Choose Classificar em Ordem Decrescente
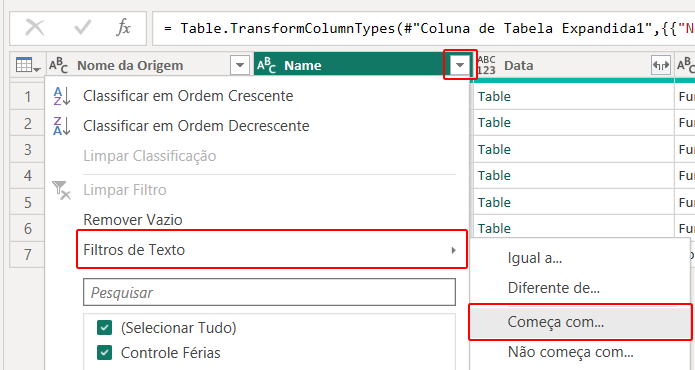Screen dimensions: 695x370 coord(196,126)
